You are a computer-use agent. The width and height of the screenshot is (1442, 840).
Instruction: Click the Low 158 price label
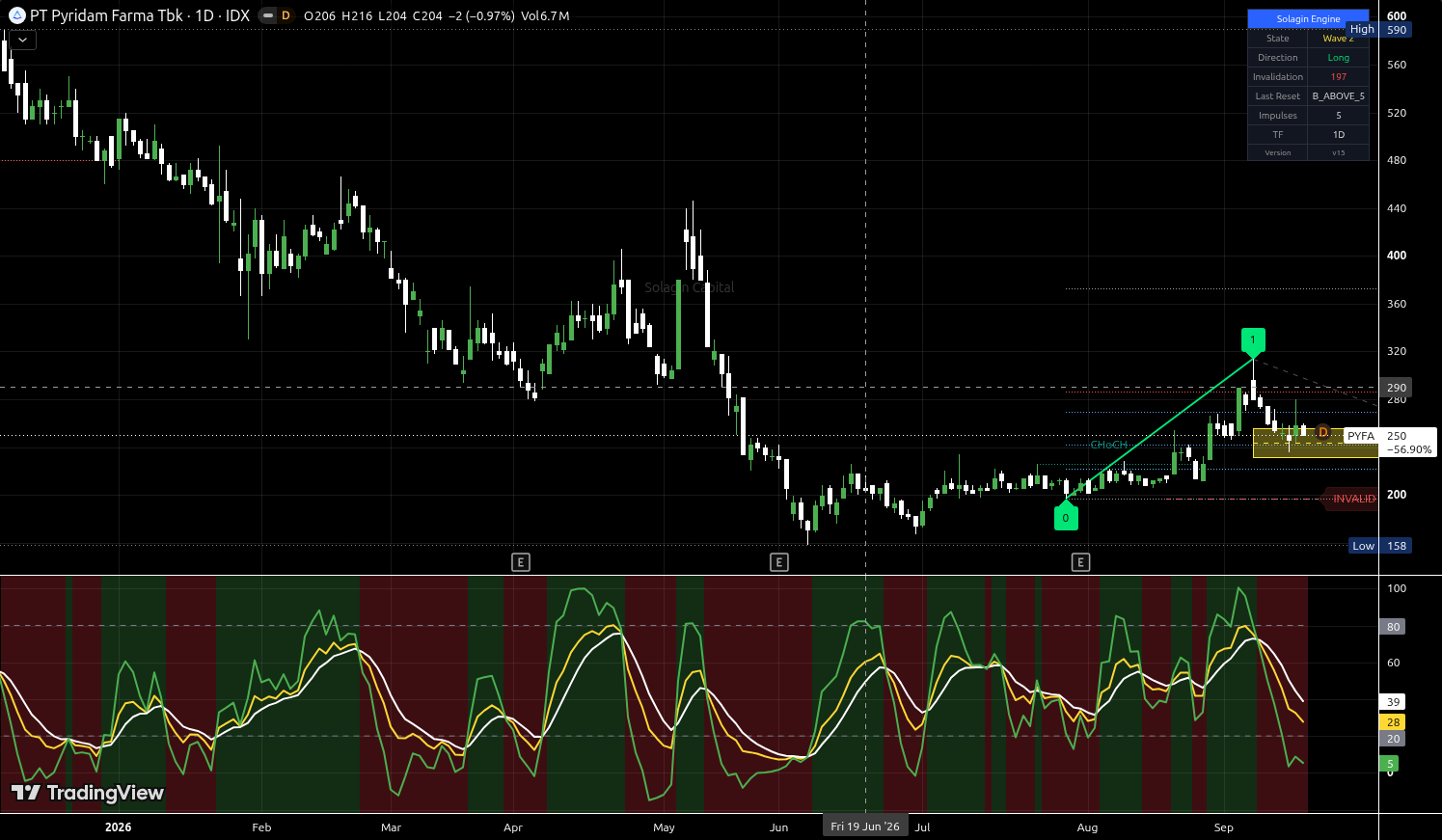1380,546
